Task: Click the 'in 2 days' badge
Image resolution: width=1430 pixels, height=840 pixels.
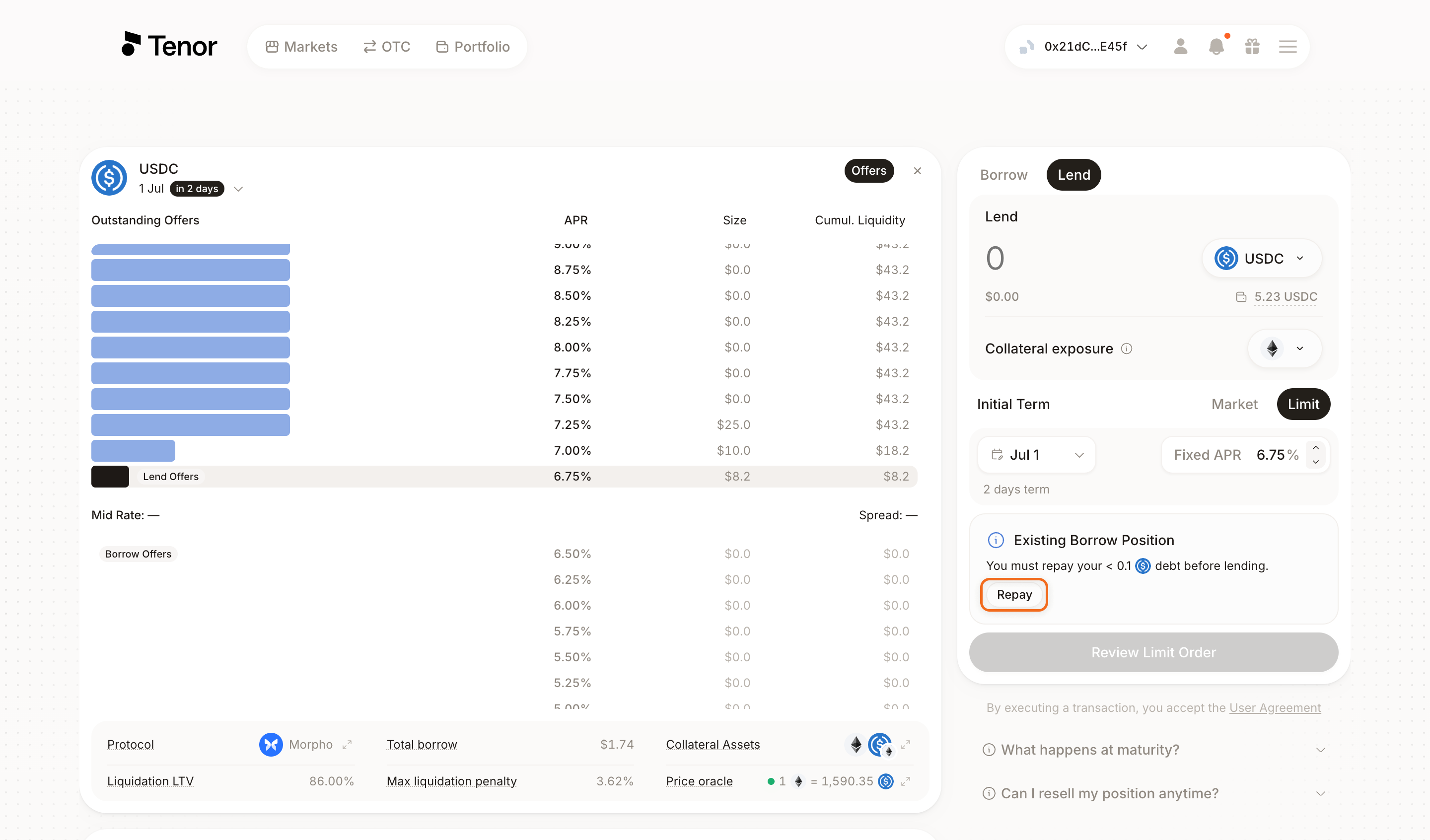Action: click(196, 189)
